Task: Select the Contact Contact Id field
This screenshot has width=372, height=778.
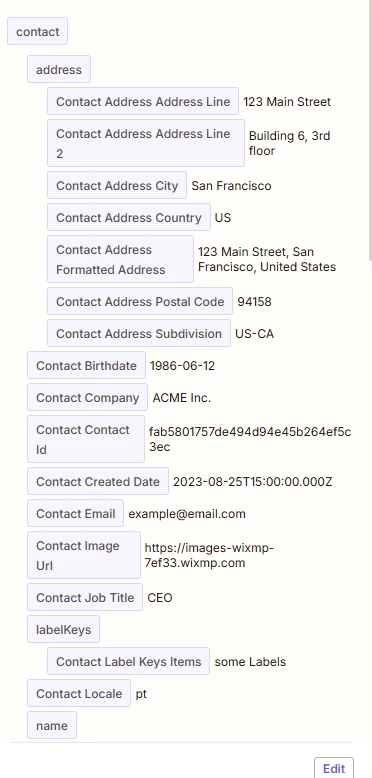Action: coord(86,440)
